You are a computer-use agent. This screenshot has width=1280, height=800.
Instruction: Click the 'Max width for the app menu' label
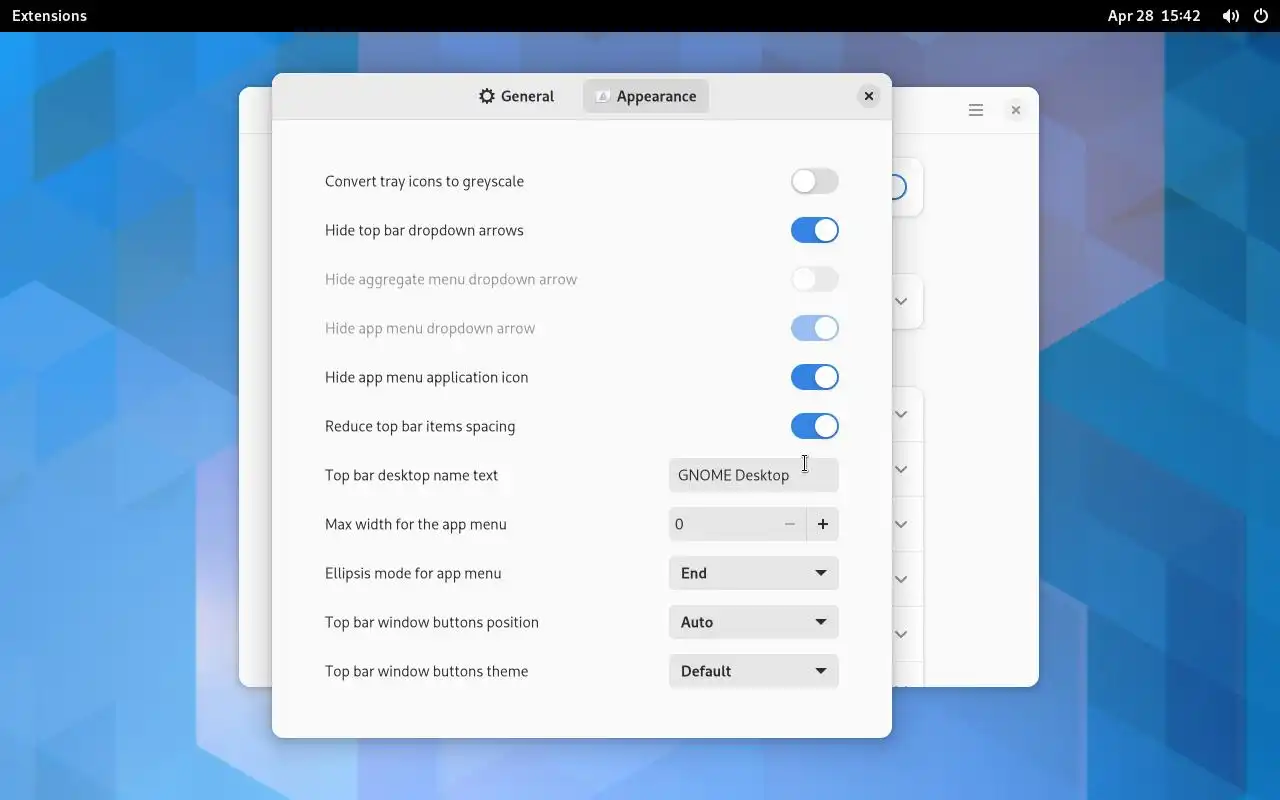tap(416, 524)
